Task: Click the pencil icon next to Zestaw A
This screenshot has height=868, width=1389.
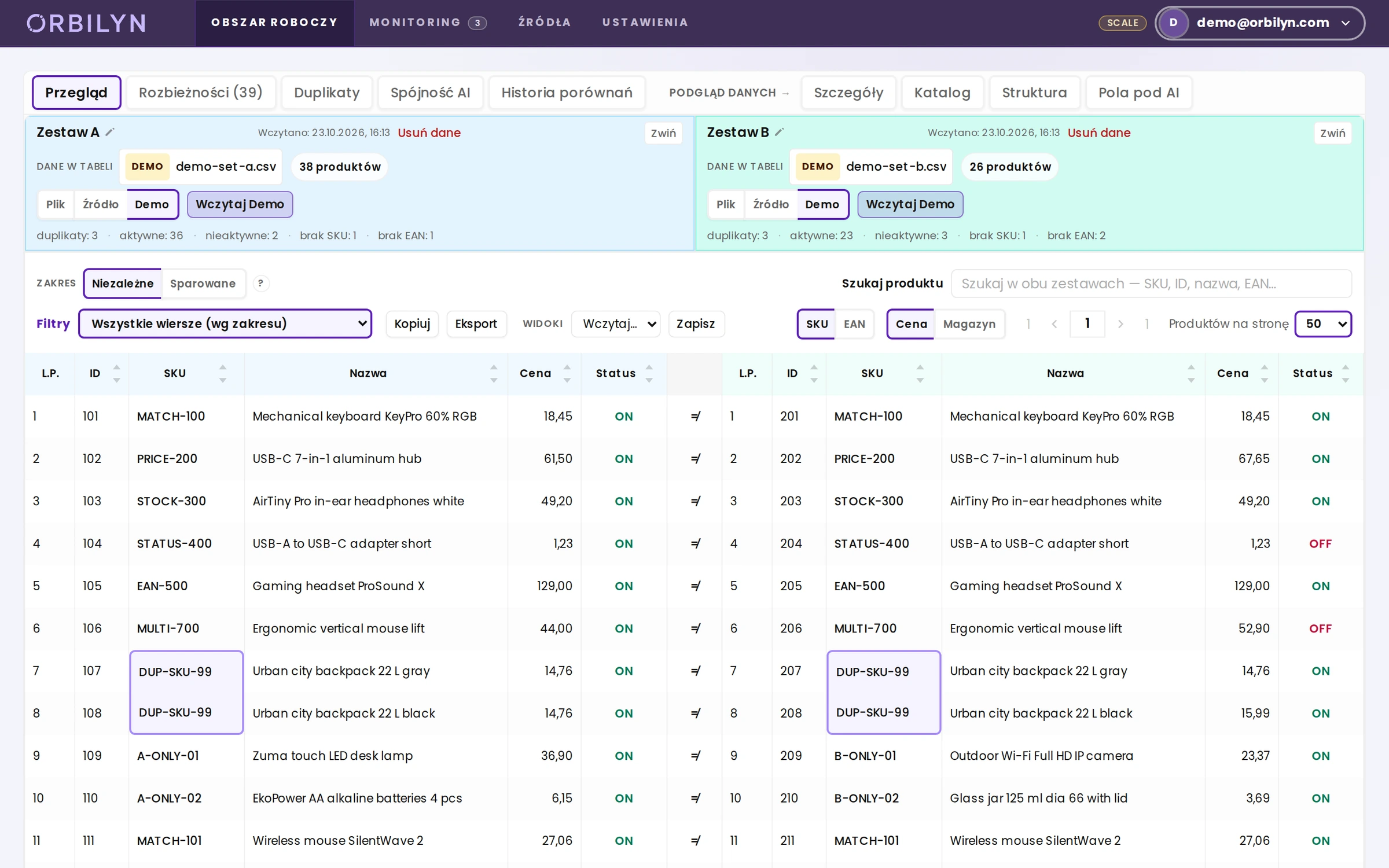Action: (x=110, y=132)
